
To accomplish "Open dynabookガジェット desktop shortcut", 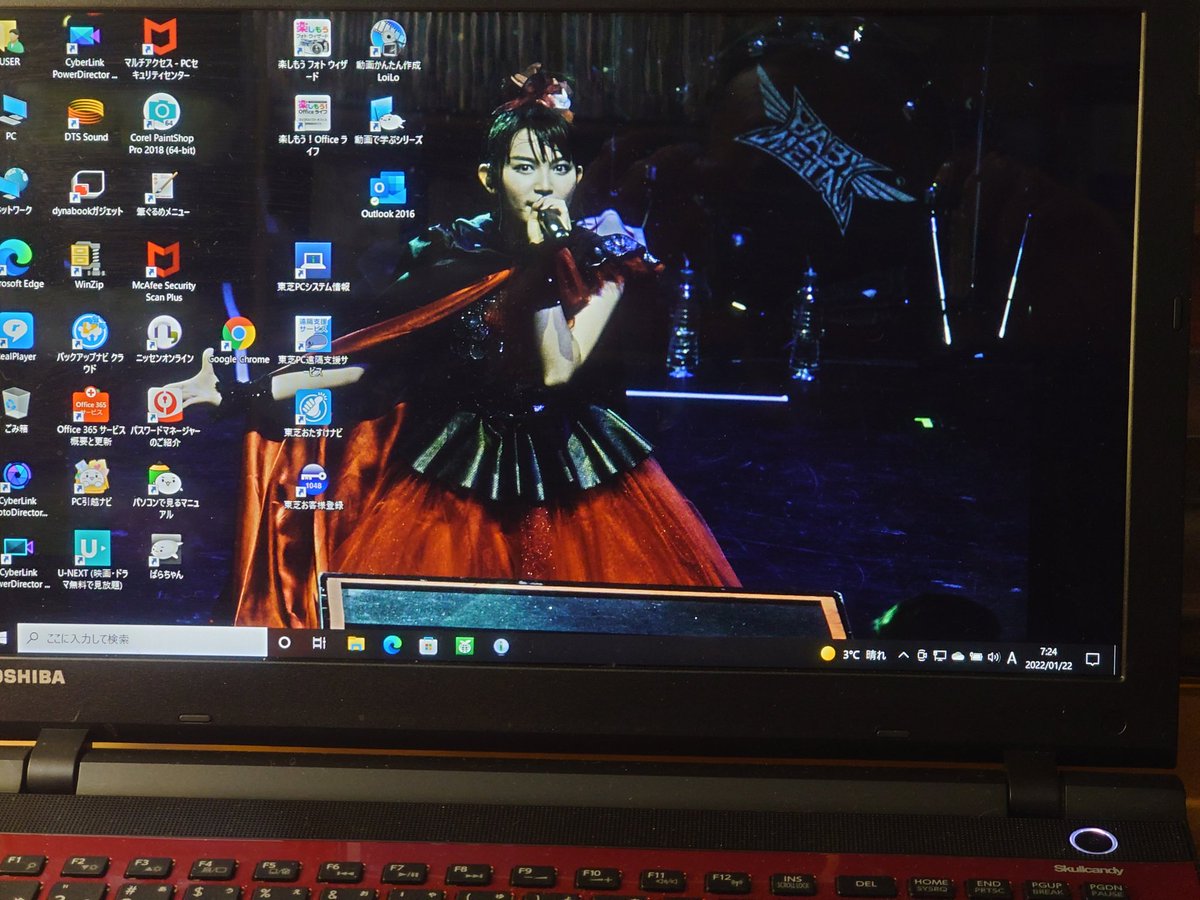I will [x=87, y=193].
